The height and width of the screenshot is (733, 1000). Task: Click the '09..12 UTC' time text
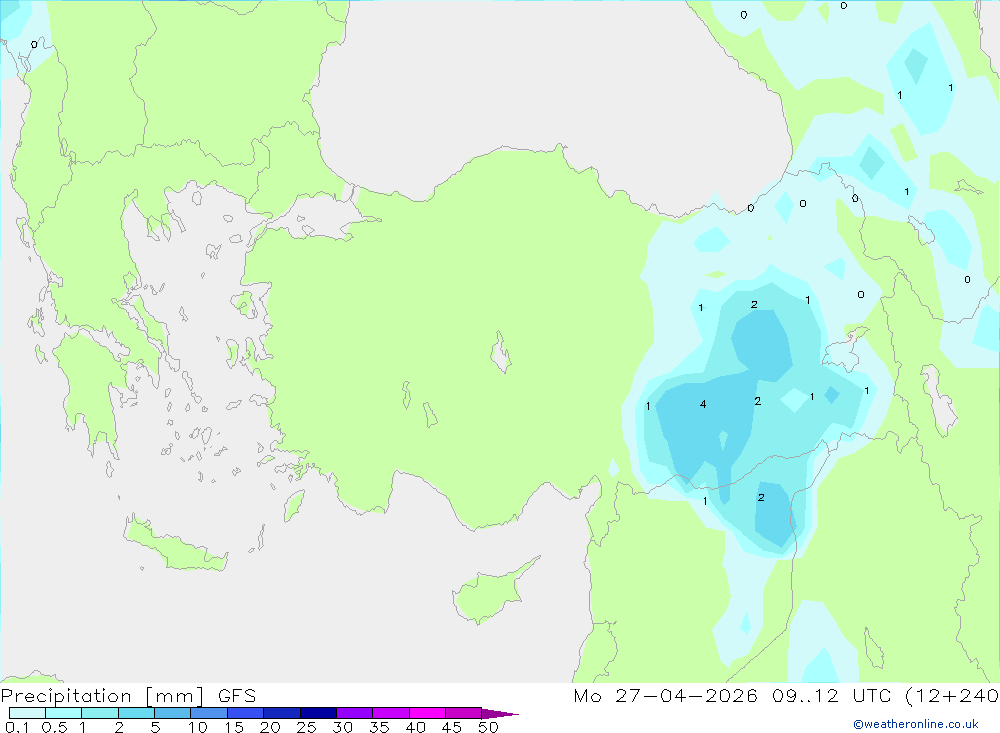tap(831, 695)
